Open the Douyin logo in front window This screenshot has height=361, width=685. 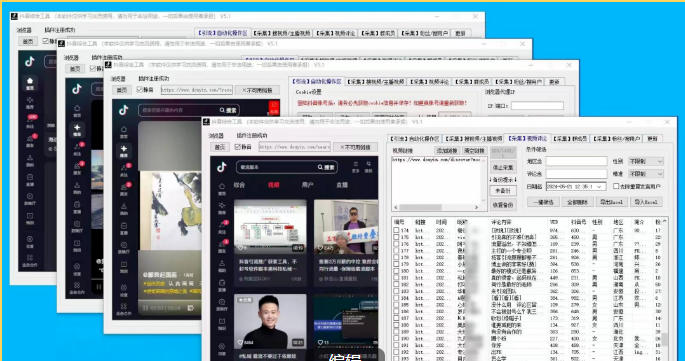[221, 167]
